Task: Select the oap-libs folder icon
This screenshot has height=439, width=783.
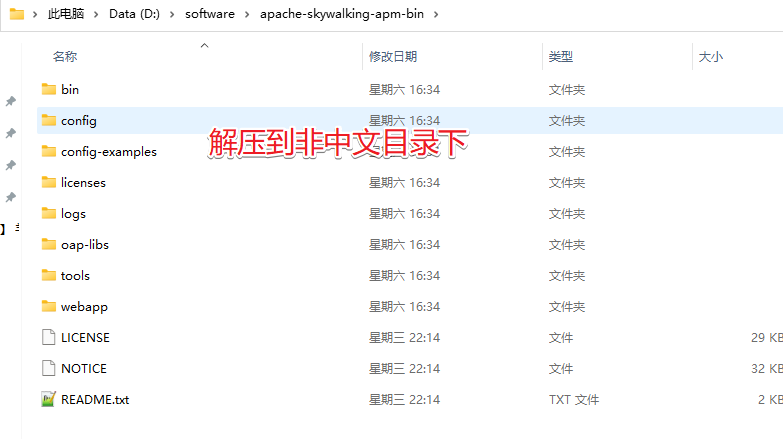Action: (x=48, y=244)
